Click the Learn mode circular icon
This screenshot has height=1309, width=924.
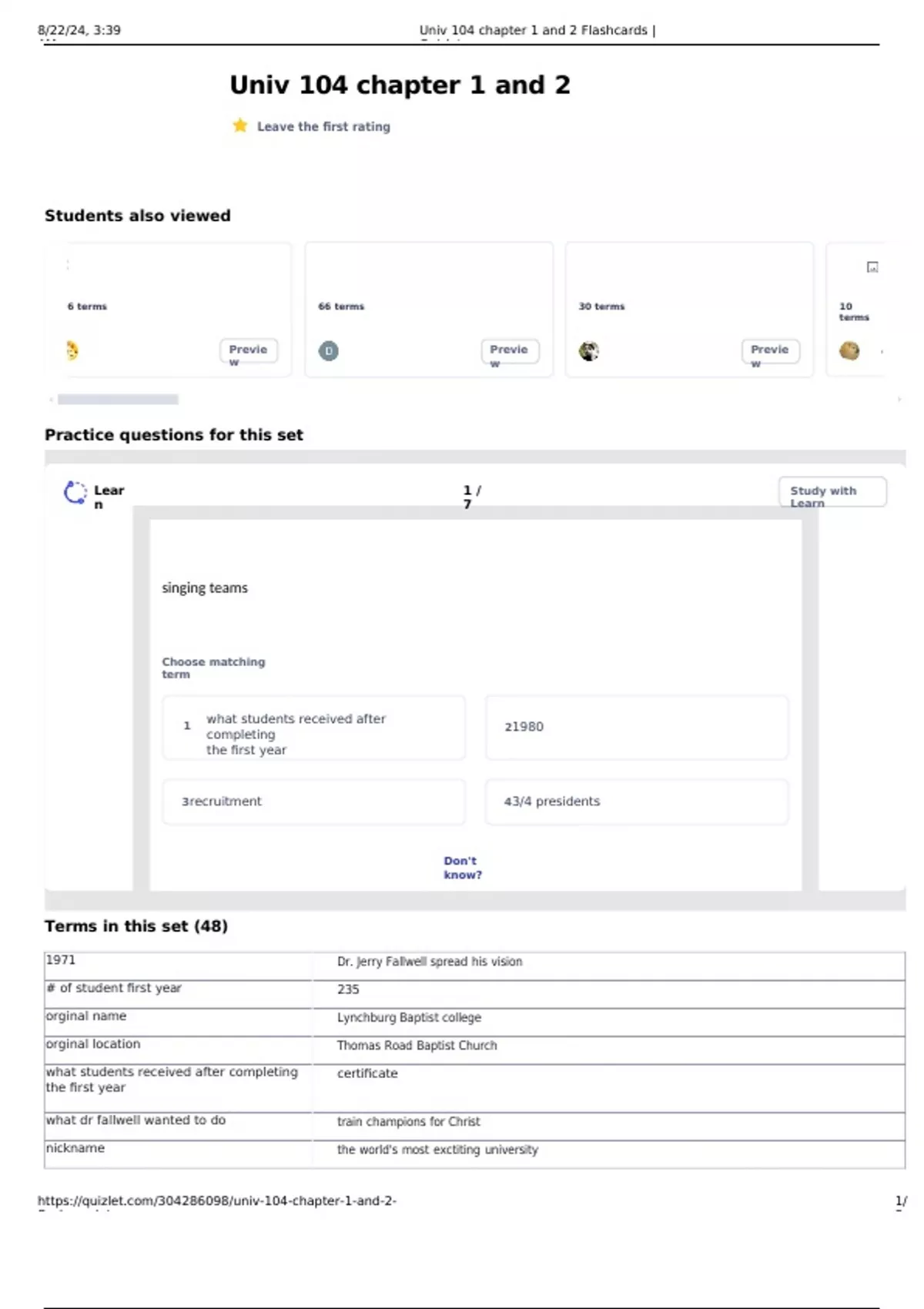75,493
